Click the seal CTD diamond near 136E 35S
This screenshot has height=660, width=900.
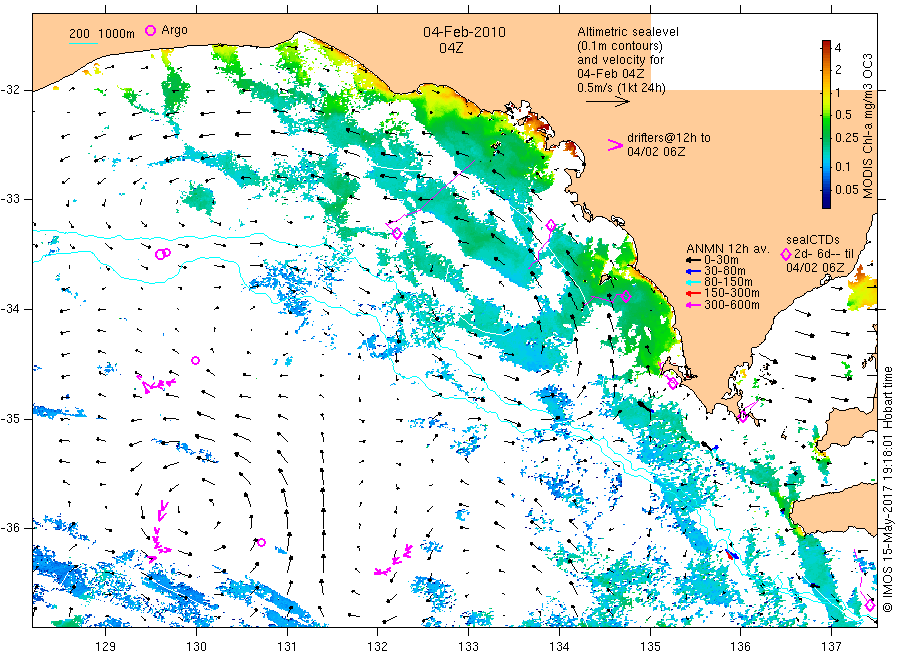pyautogui.click(x=743, y=417)
